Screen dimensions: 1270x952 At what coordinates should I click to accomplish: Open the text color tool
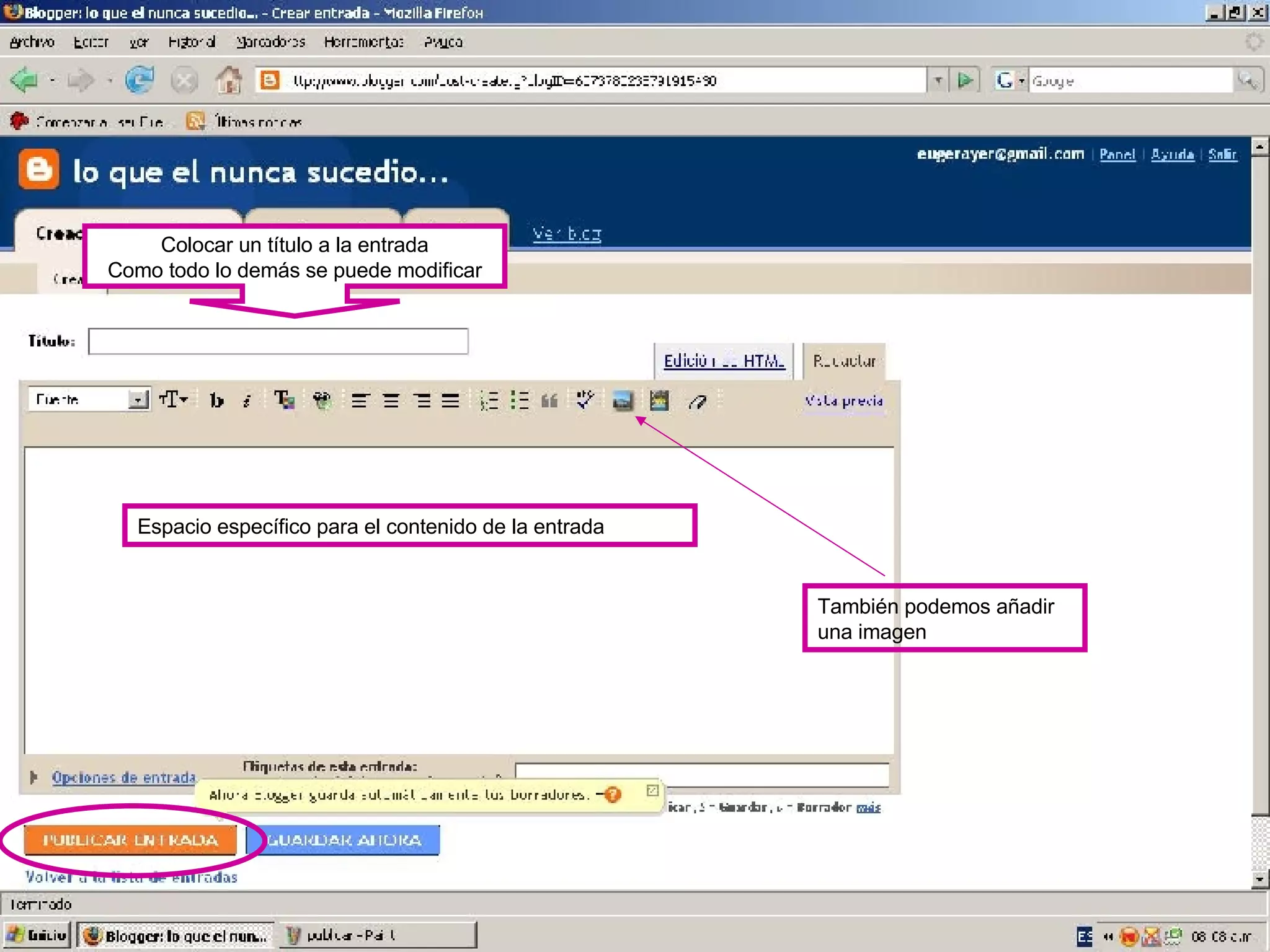pos(284,400)
